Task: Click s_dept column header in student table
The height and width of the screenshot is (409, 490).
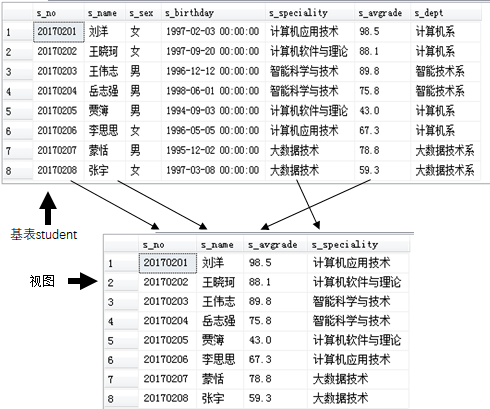Action: (x=446, y=13)
